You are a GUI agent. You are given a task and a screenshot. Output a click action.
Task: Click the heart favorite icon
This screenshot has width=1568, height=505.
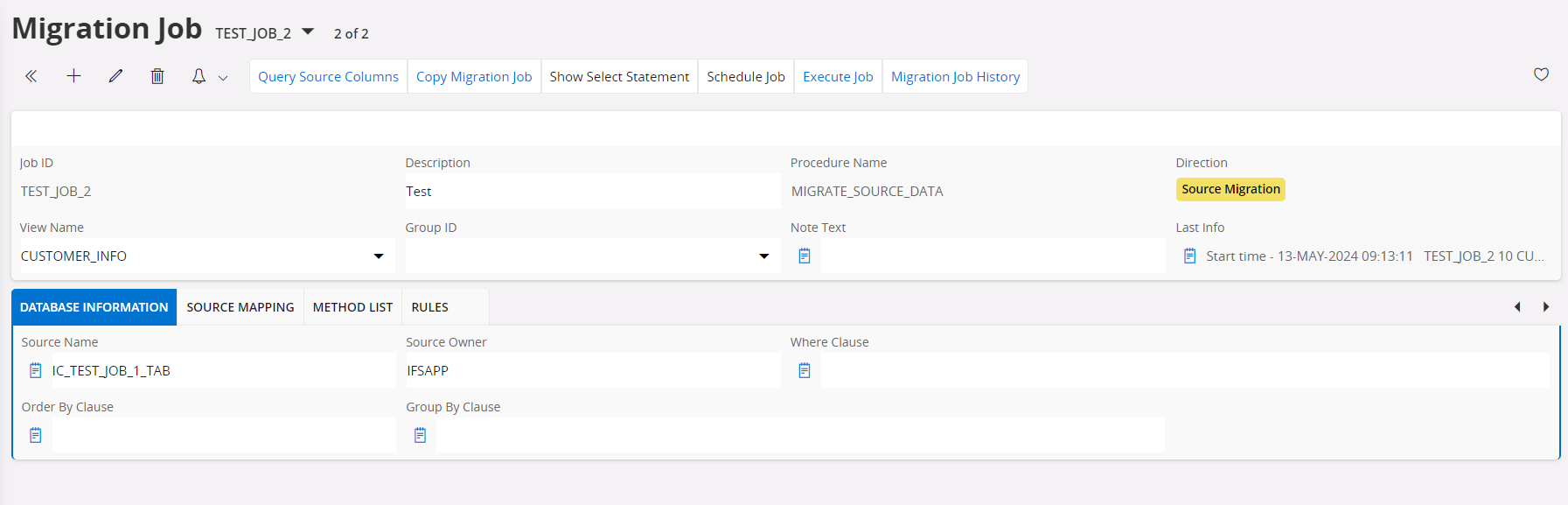click(1541, 74)
